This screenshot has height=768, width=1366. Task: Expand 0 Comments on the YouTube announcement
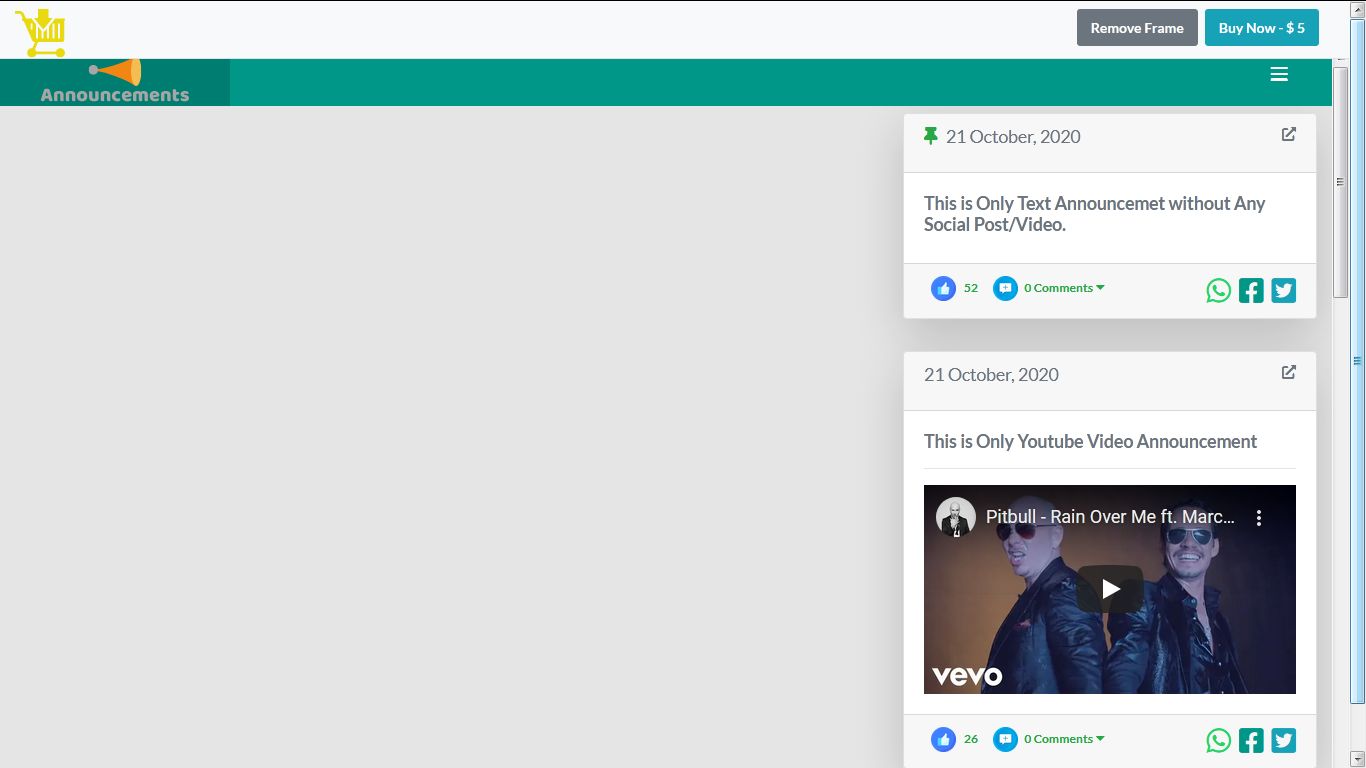click(x=1064, y=739)
